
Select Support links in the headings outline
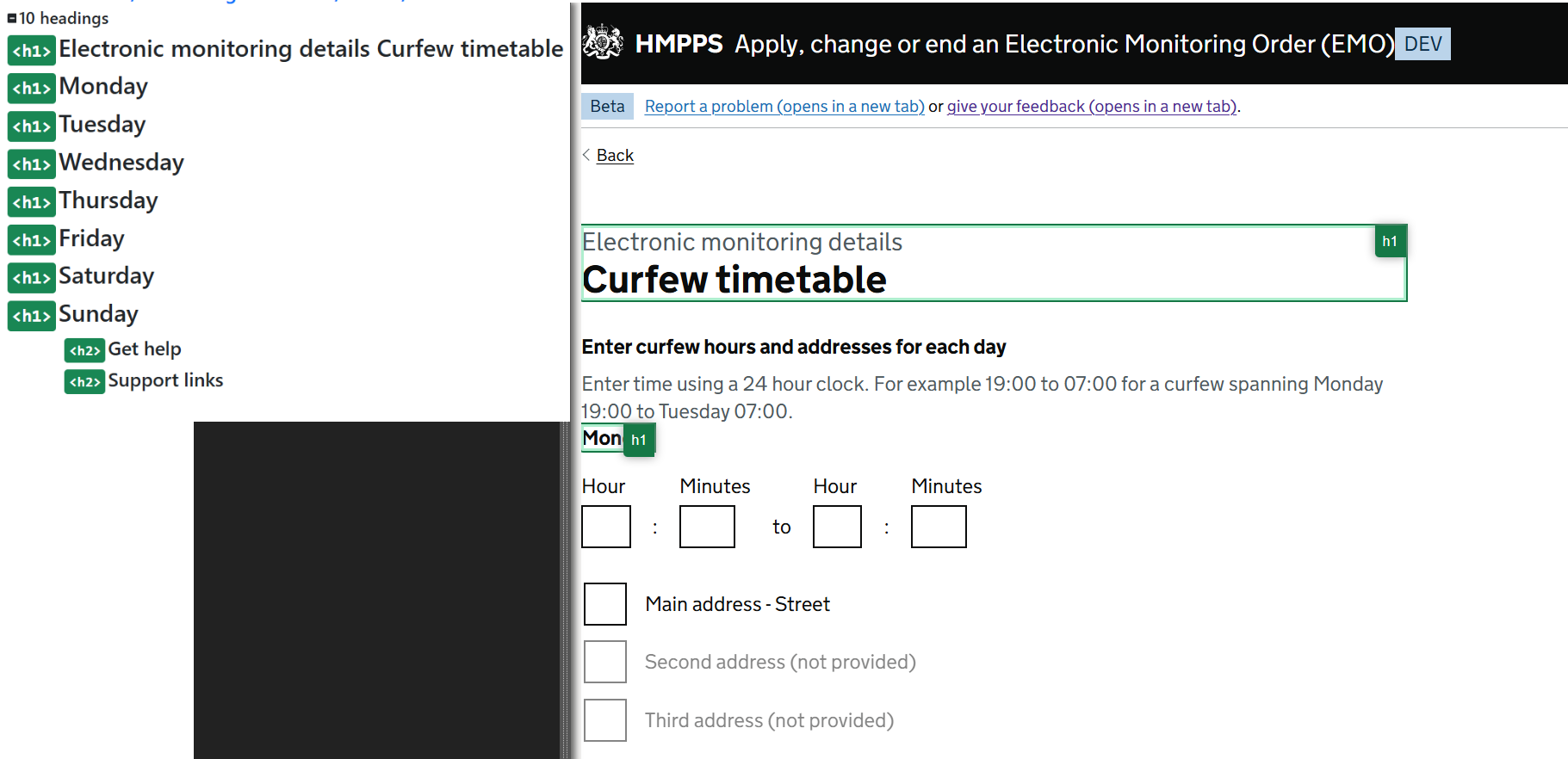(165, 380)
